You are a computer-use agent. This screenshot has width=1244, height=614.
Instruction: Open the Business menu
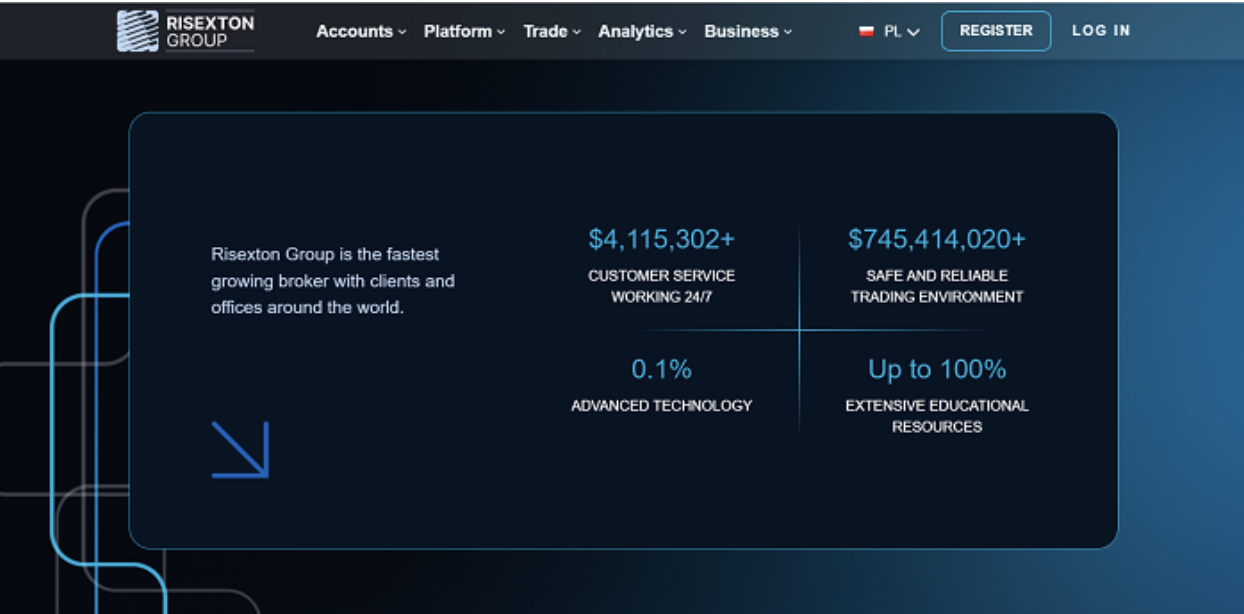tap(748, 31)
